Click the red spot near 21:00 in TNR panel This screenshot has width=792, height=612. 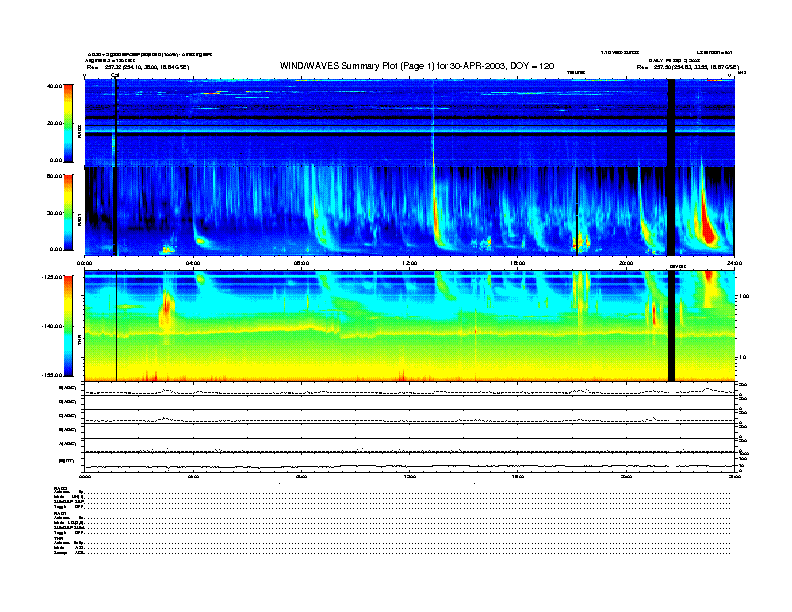coord(654,314)
